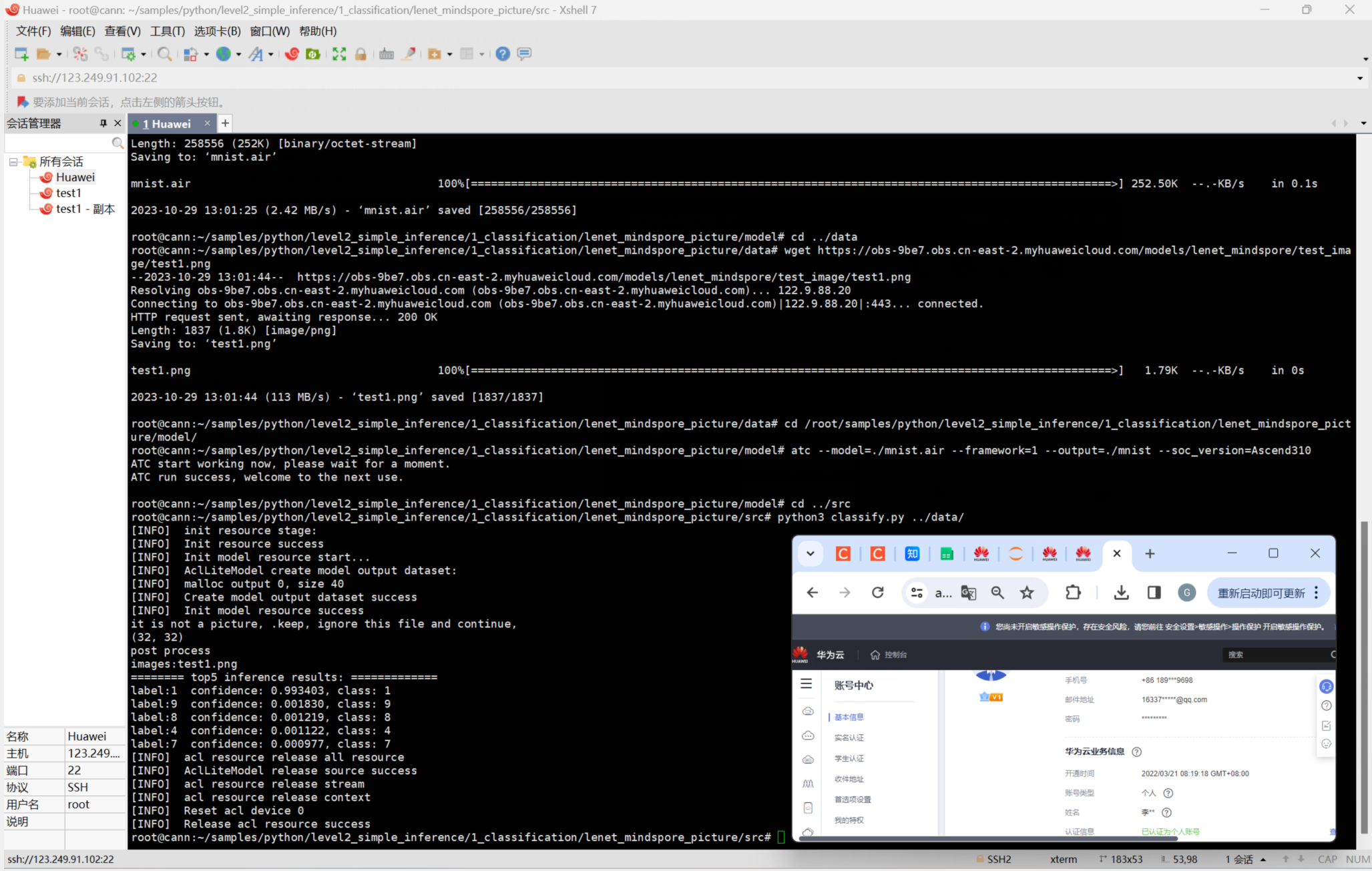Toggle the browser side panel icon
1372x871 pixels.
tap(1154, 593)
